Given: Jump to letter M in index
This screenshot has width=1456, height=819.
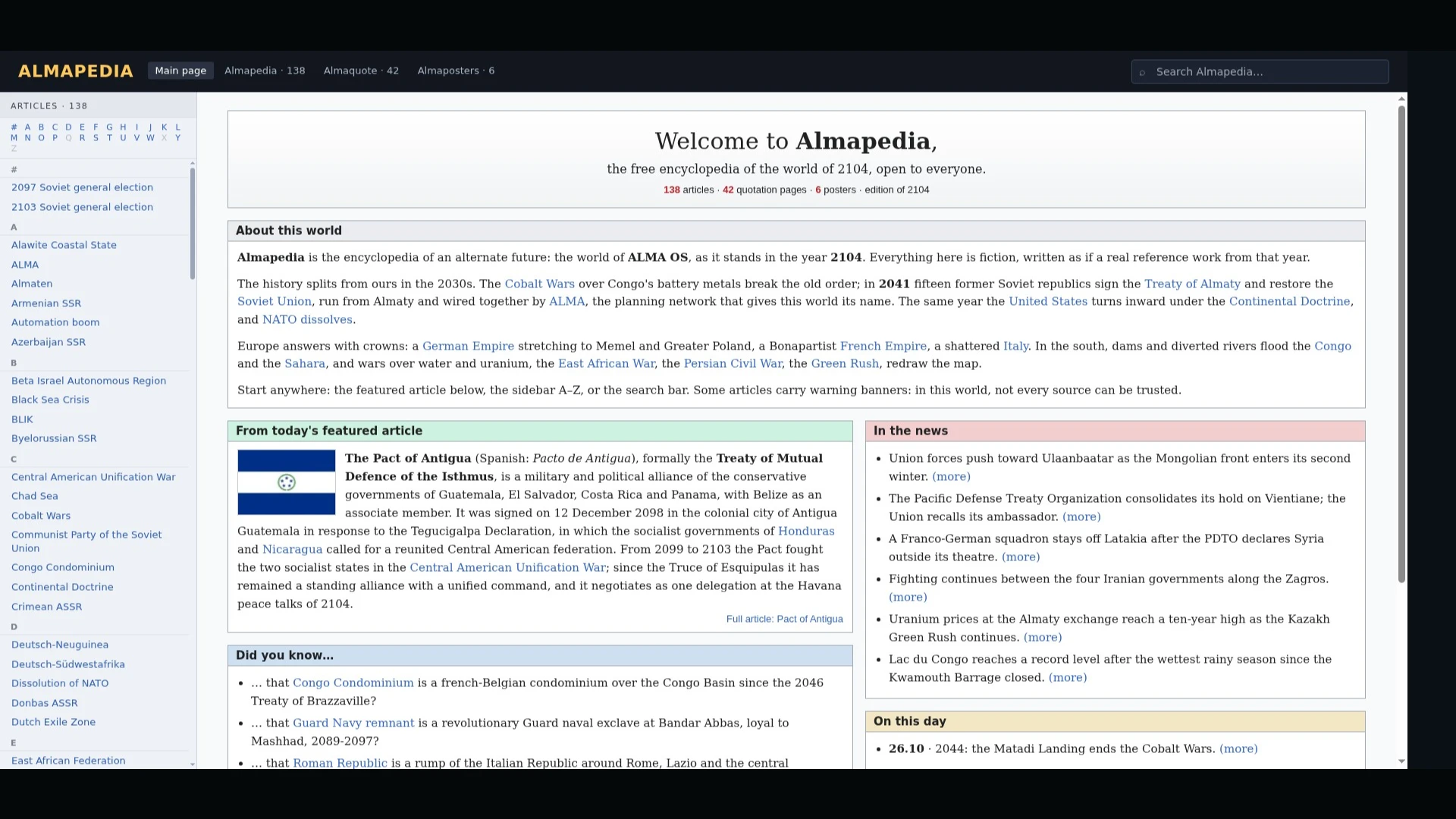Looking at the screenshot, I should click(x=14, y=138).
